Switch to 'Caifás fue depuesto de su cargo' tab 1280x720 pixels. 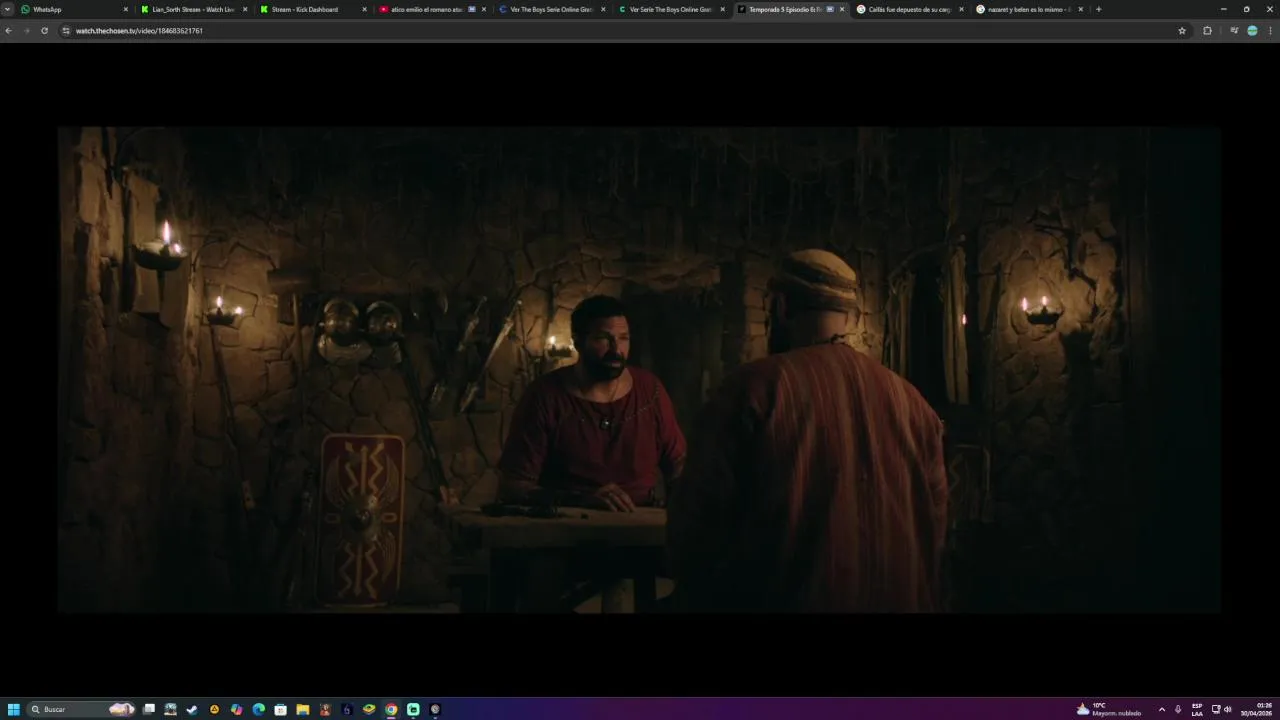[909, 9]
